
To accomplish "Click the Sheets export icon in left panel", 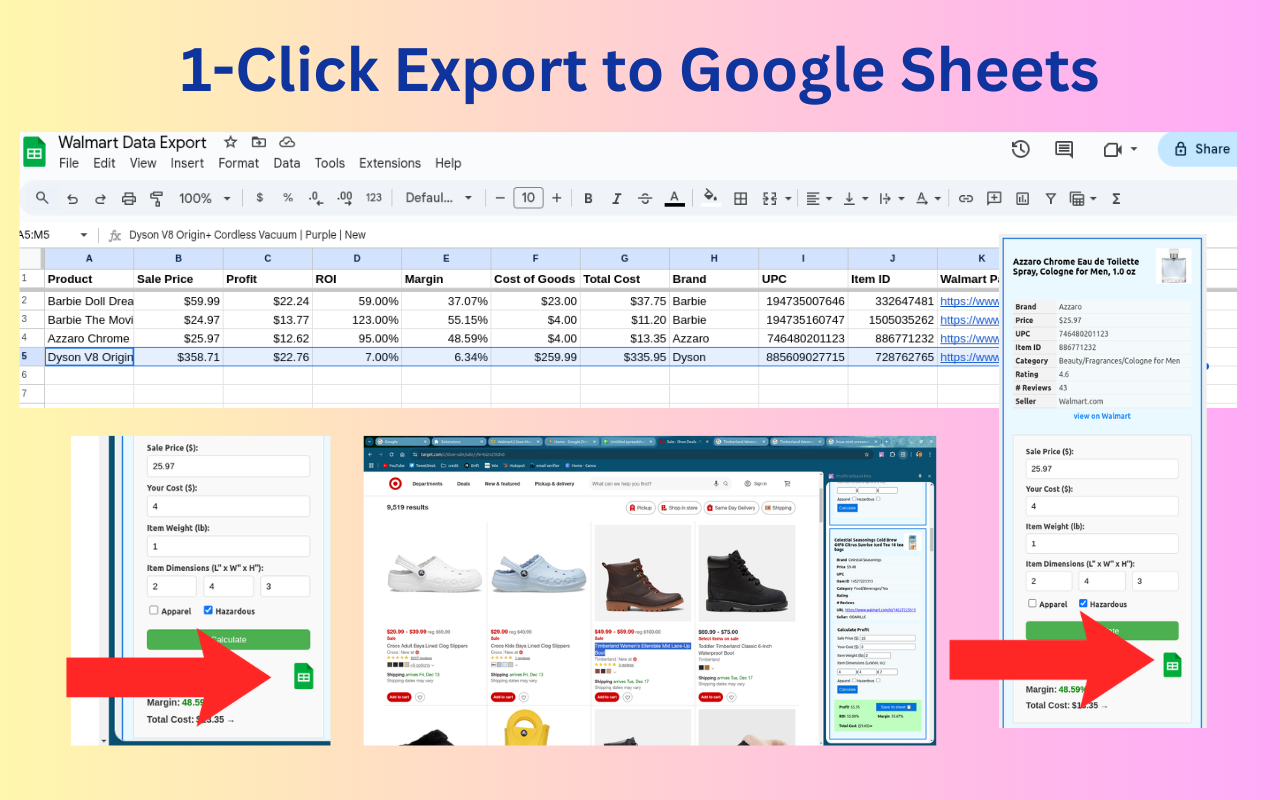I will tap(304, 676).
